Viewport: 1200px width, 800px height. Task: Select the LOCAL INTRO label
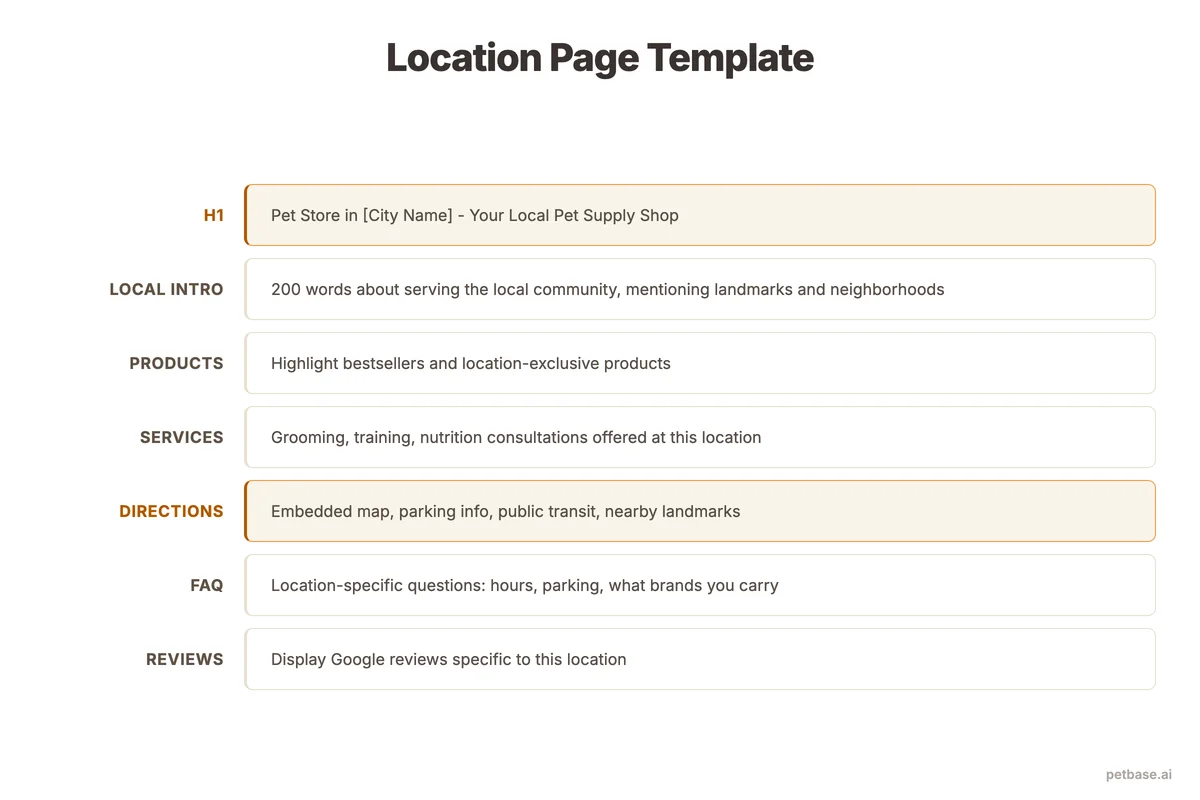coord(166,289)
